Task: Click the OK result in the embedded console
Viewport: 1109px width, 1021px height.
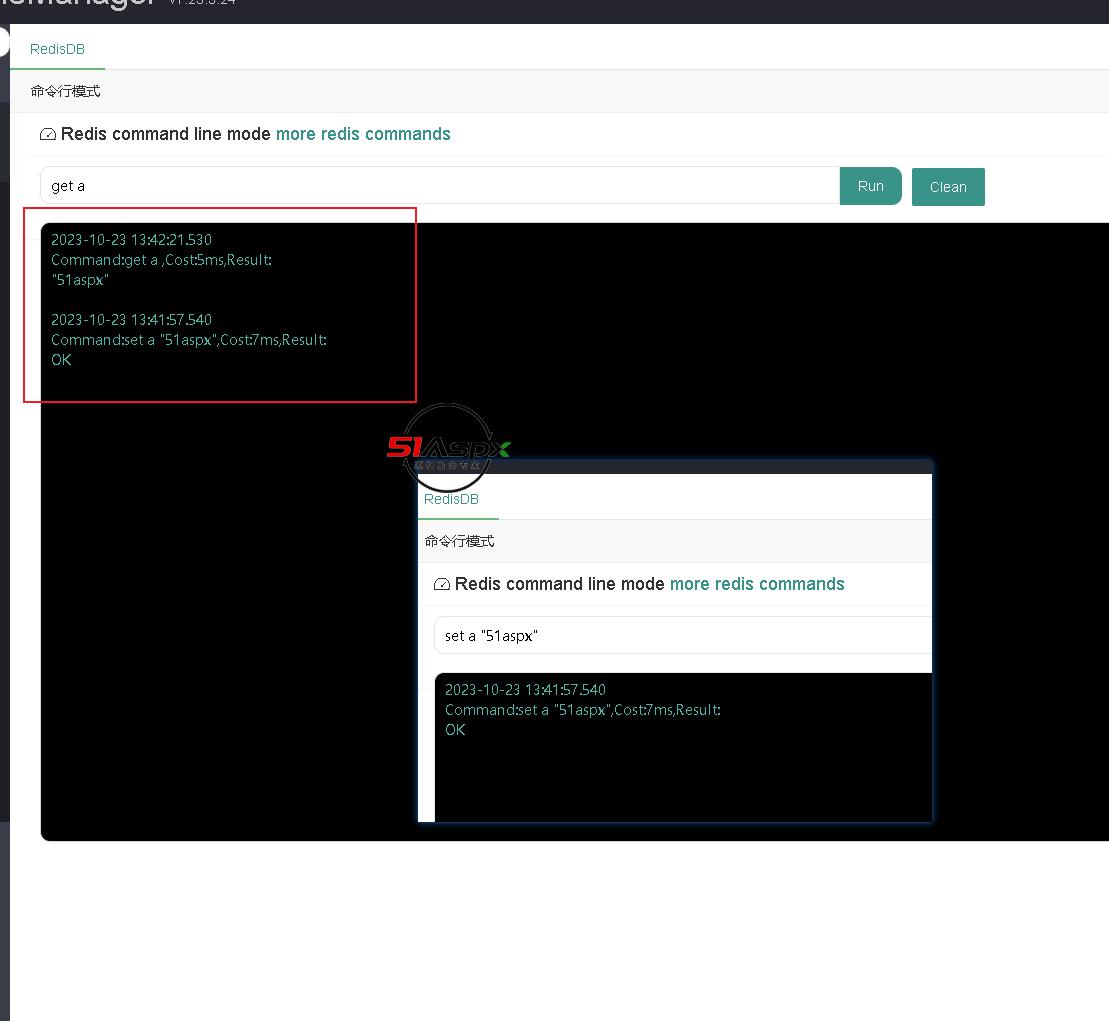Action: 455,730
